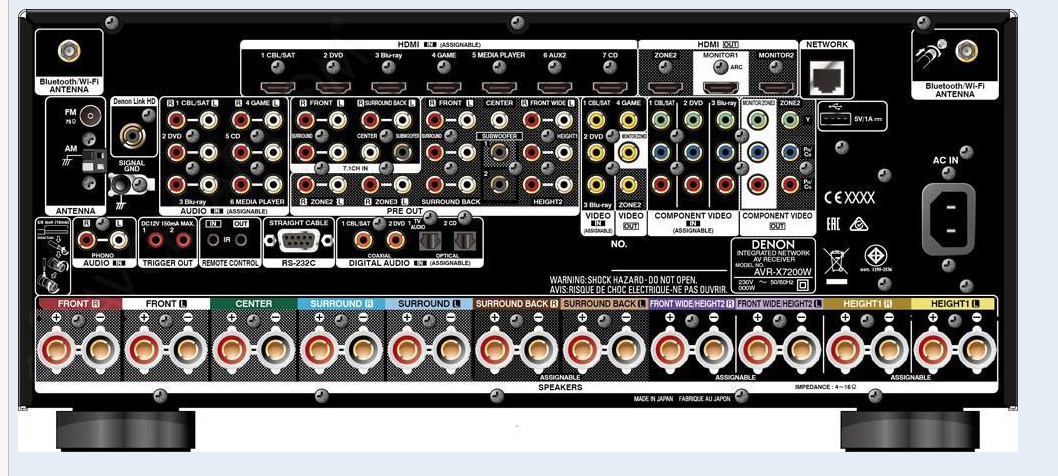Screen dimensions: 1058x476
Task: Click the 'STRAIGHT CABLE' label
Action: [298, 222]
